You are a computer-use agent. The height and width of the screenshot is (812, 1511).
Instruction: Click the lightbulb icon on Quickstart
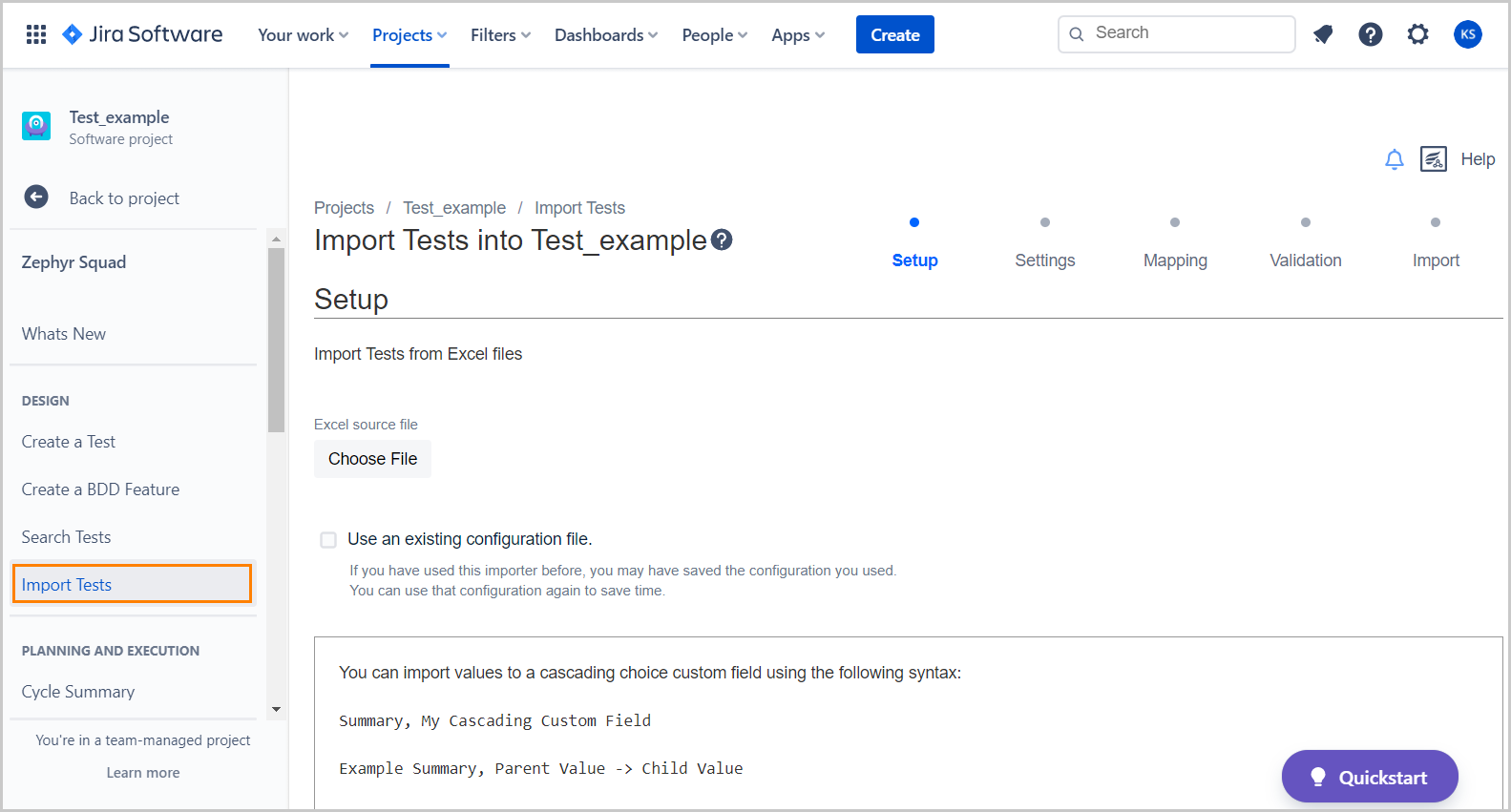point(1318,777)
